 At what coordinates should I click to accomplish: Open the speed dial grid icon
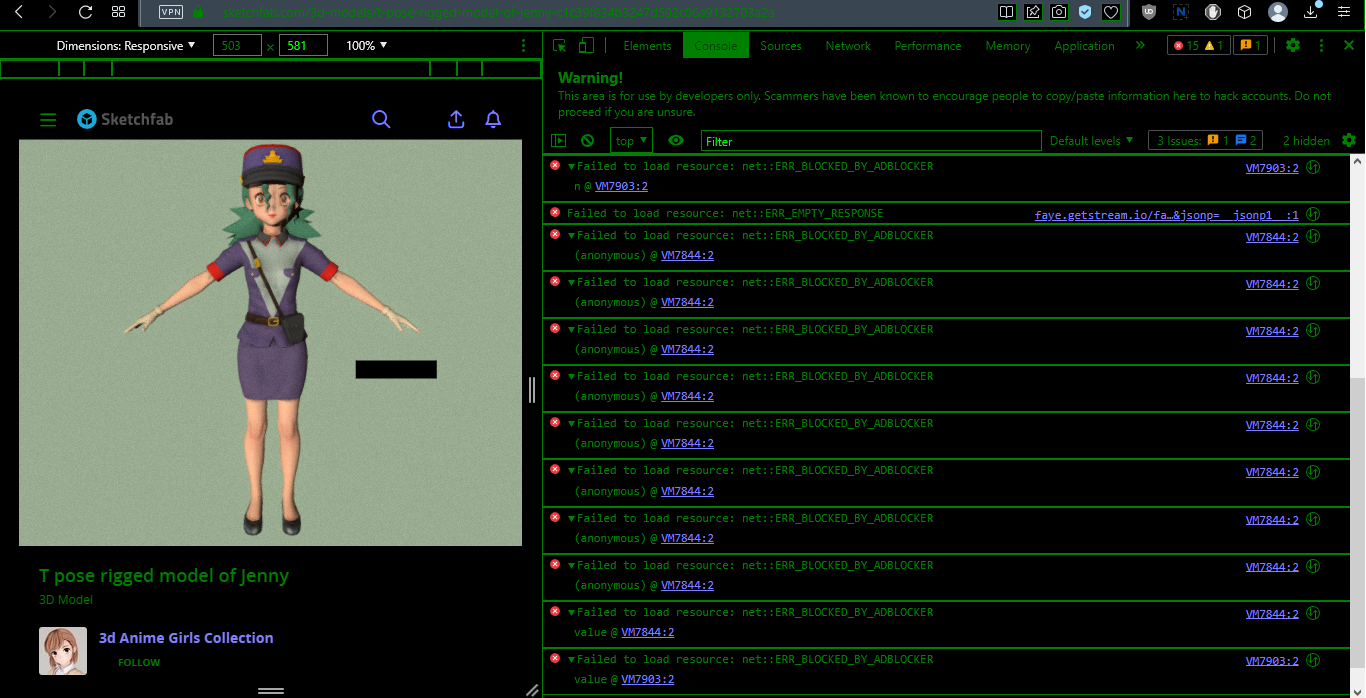pos(118,12)
